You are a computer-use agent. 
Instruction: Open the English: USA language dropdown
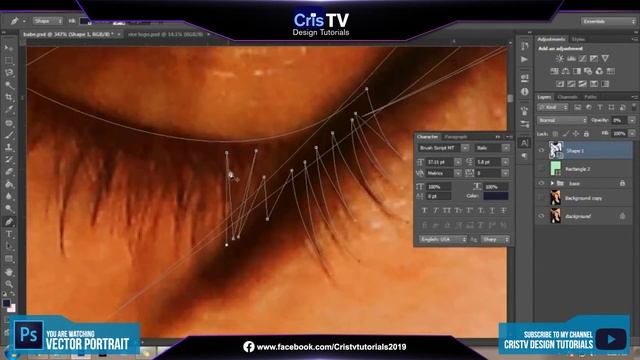pyautogui.click(x=442, y=239)
